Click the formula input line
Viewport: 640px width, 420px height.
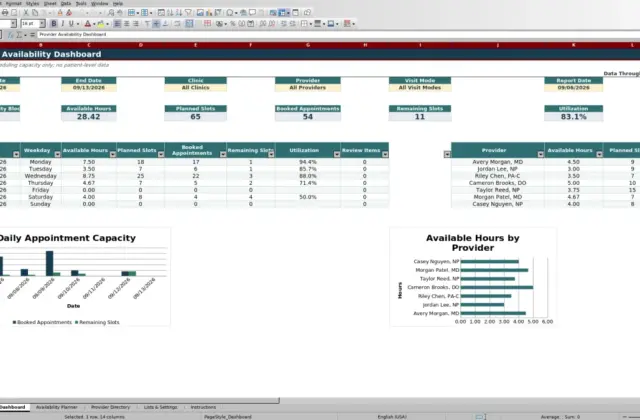[339, 35]
